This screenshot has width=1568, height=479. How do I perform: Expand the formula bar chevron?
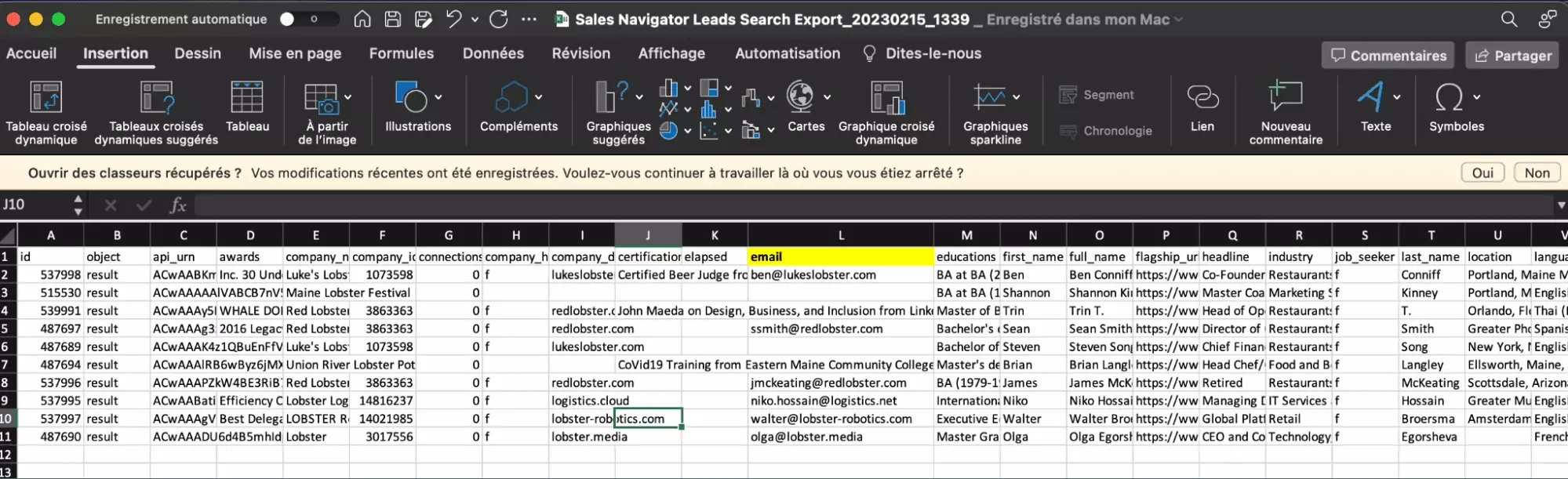(x=1560, y=205)
